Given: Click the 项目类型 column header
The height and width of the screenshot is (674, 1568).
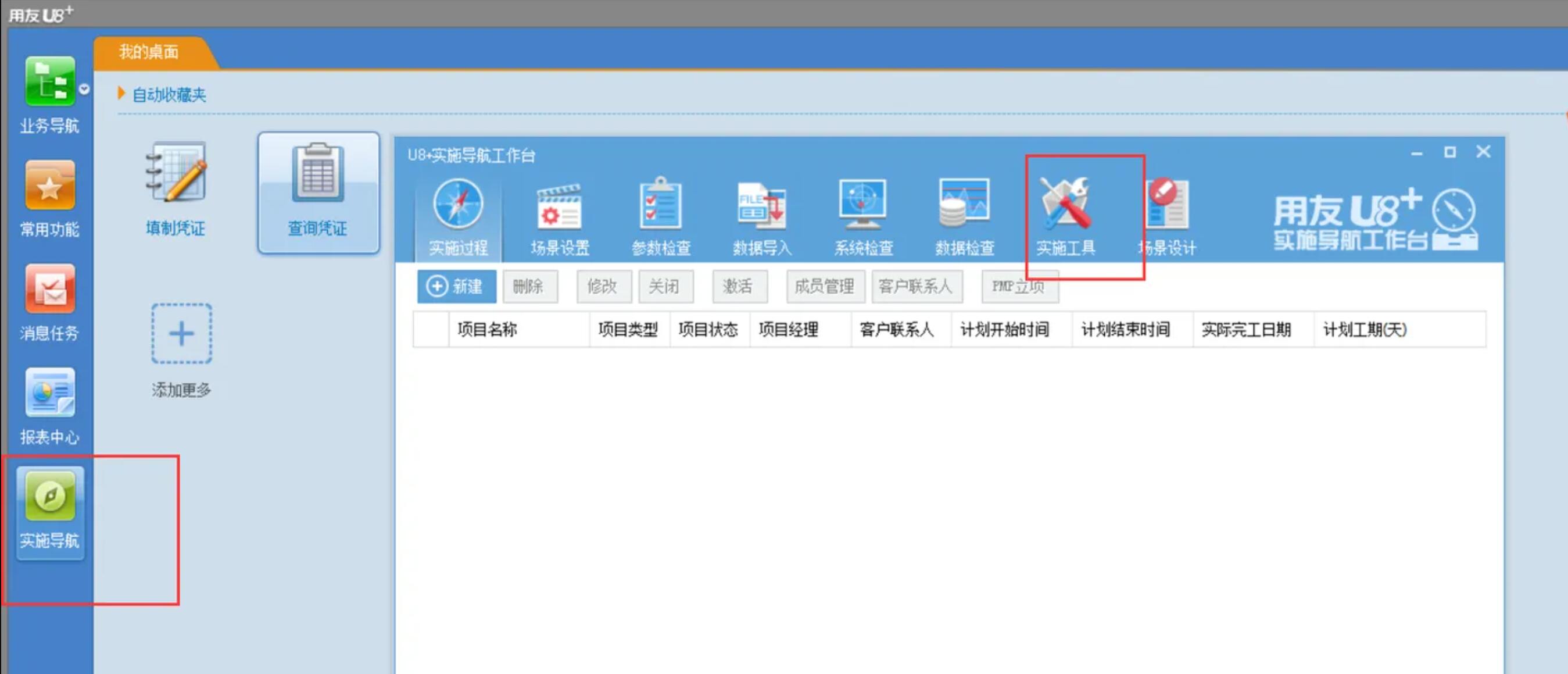Looking at the screenshot, I should click(629, 329).
